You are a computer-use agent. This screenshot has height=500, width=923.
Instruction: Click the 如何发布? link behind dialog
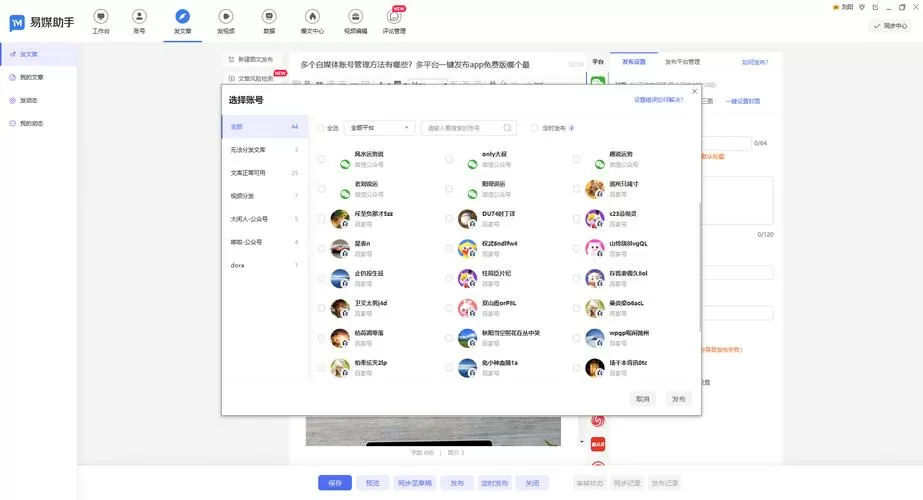click(755, 62)
